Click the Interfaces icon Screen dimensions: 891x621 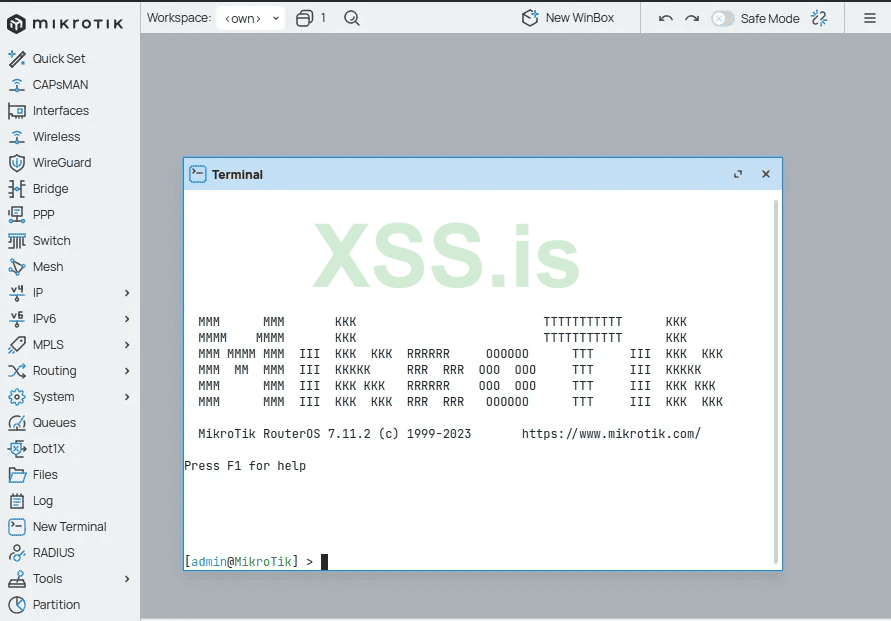tap(17, 111)
